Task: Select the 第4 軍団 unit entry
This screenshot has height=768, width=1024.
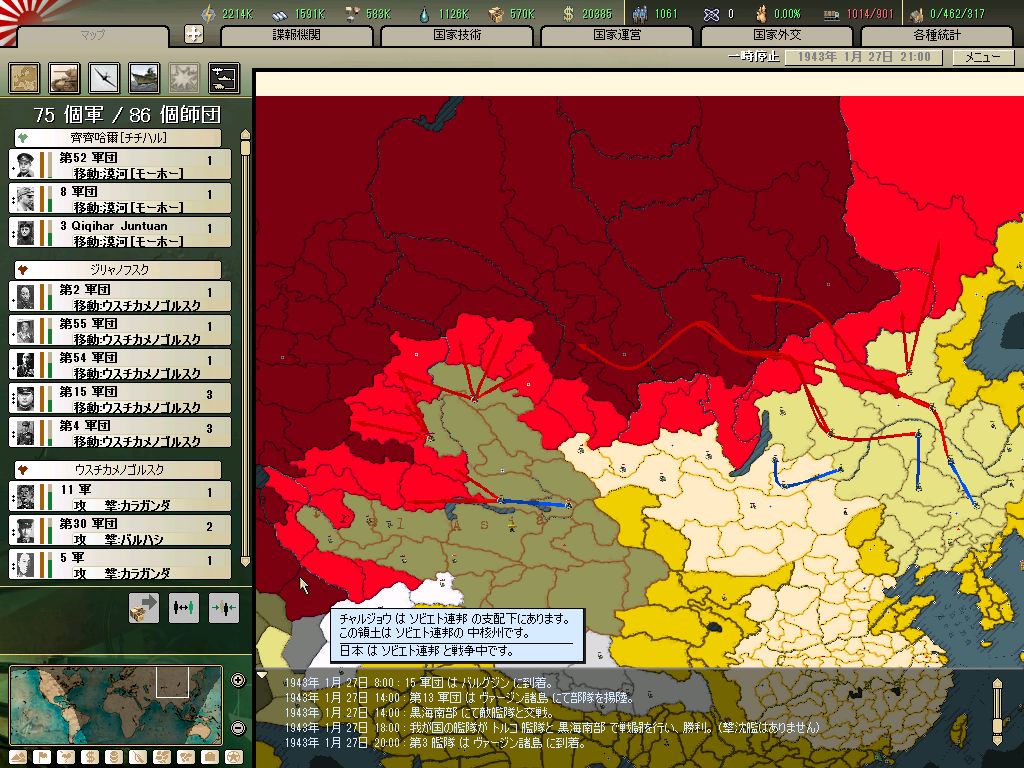Action: click(x=120, y=432)
